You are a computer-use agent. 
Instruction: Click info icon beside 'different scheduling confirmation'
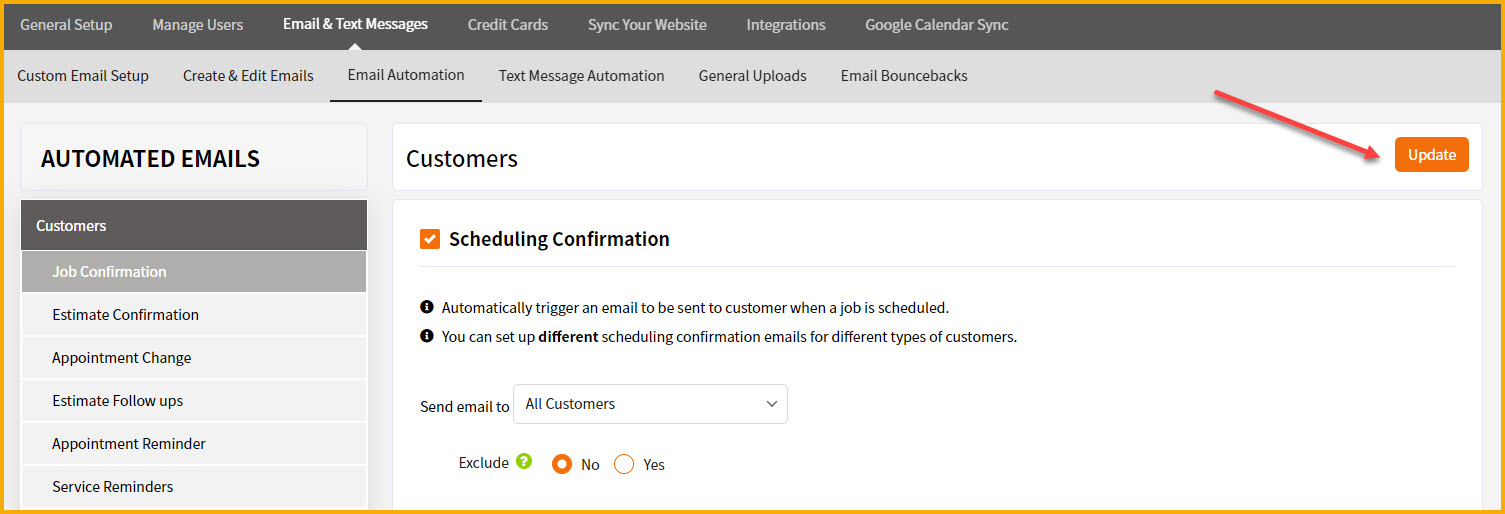[427, 336]
